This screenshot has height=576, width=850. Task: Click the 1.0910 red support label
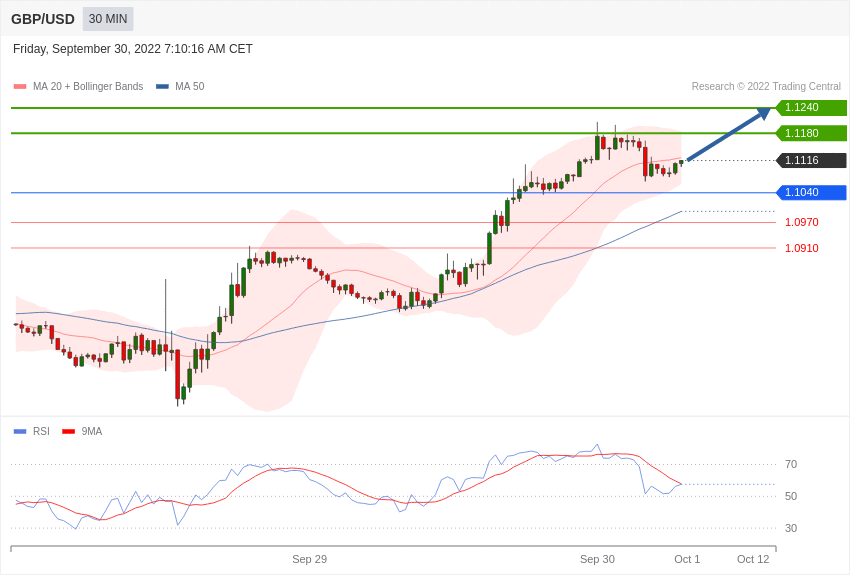[802, 248]
